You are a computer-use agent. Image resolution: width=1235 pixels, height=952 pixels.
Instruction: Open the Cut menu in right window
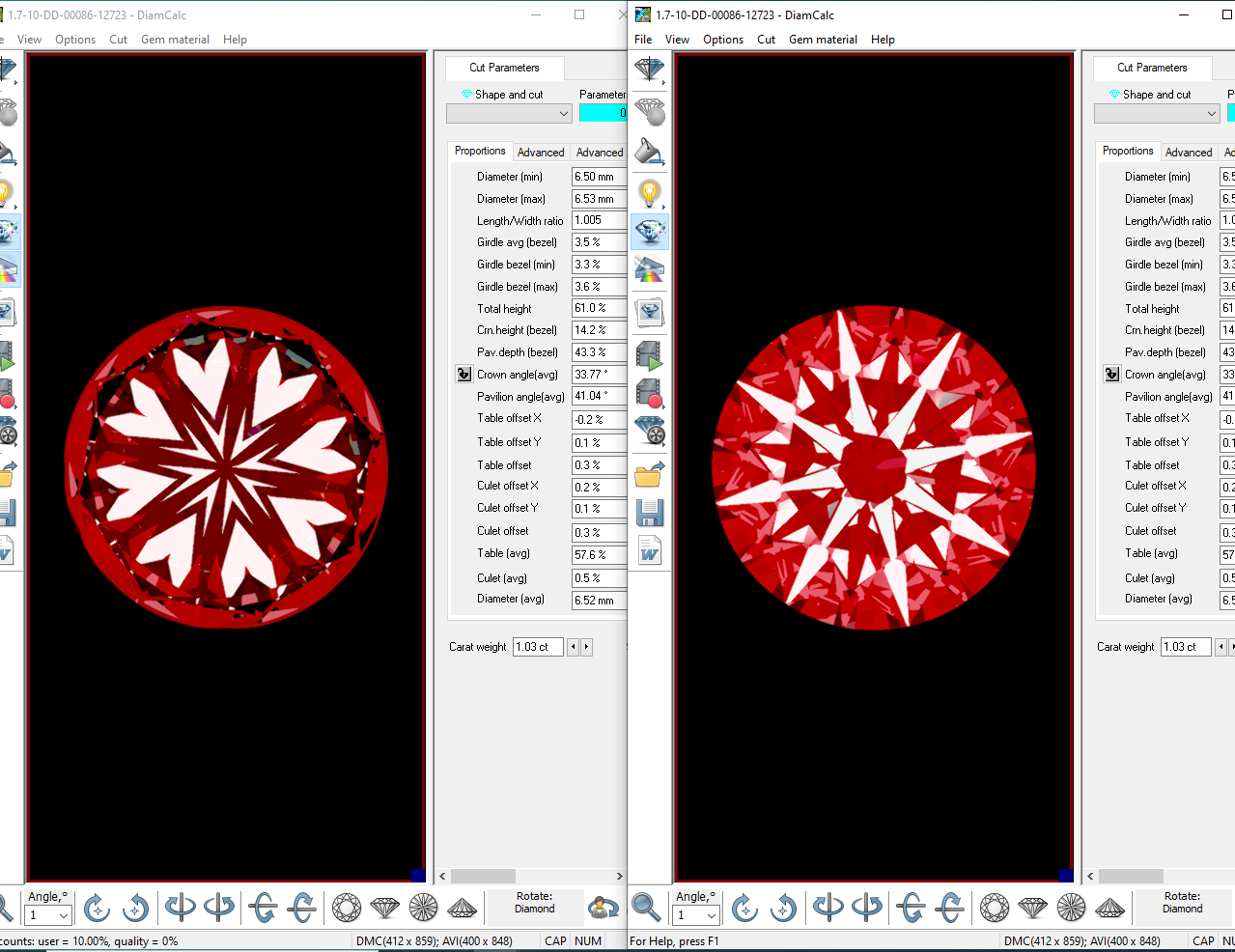point(766,40)
